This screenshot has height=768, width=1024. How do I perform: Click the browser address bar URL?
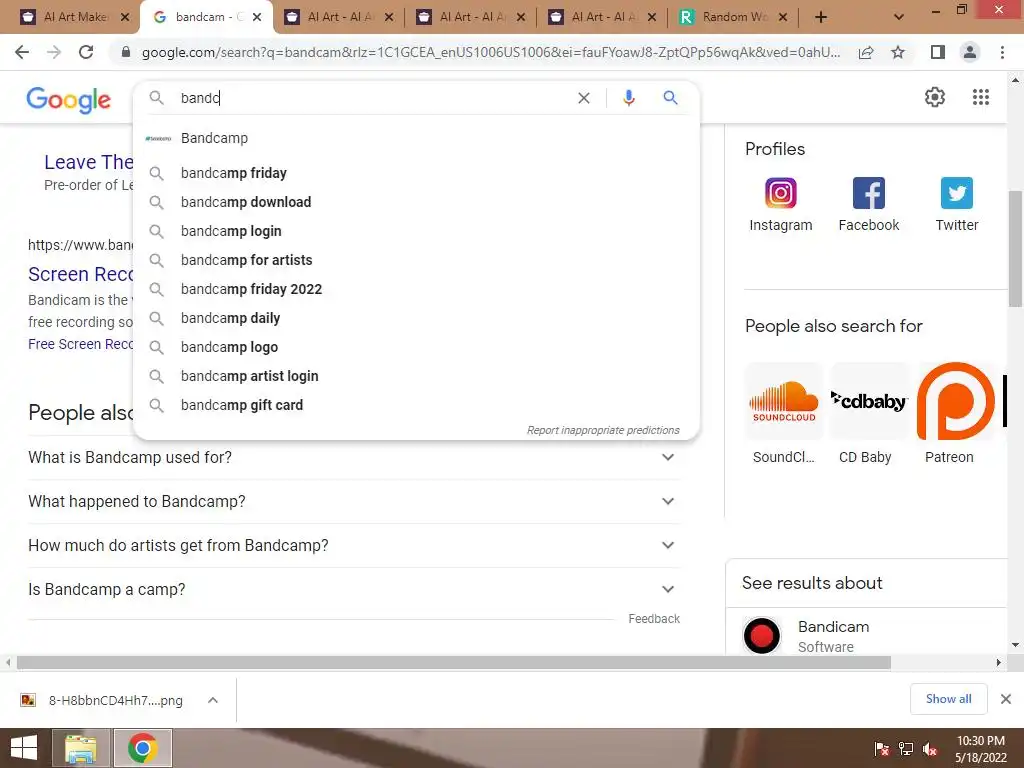tap(490, 52)
